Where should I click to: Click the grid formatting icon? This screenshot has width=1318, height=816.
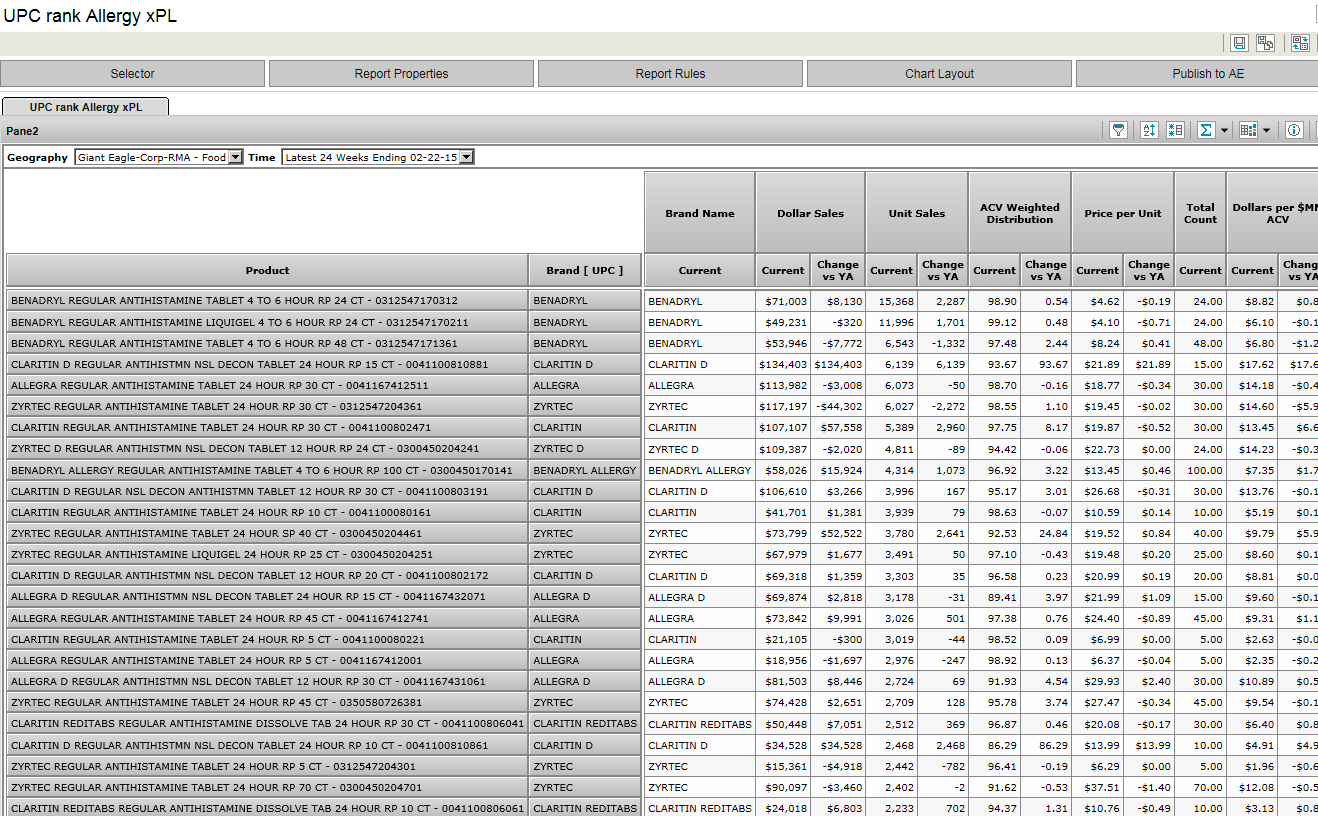(x=1247, y=130)
